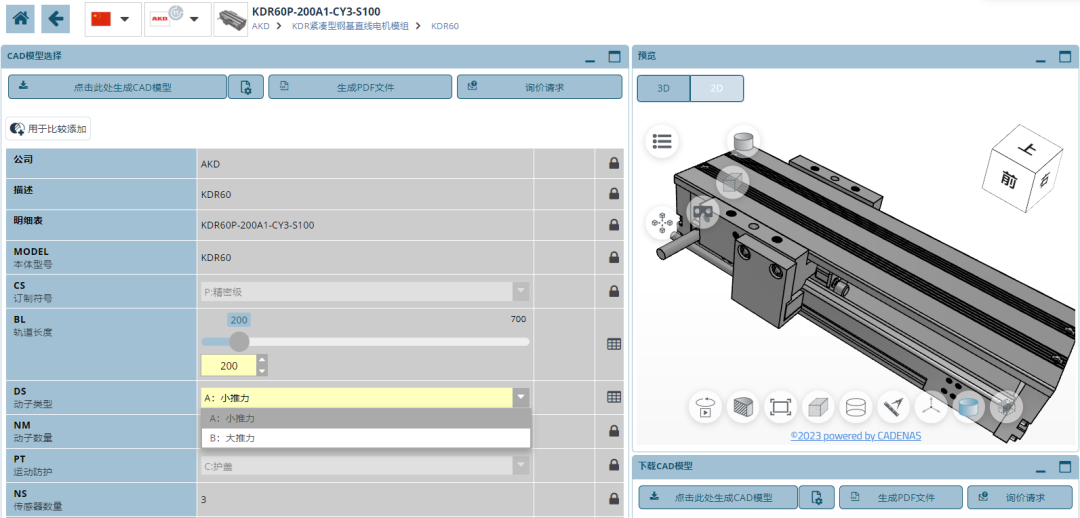
Task: Click lock icon in PT 运动防护 row
Action: pos(613,465)
